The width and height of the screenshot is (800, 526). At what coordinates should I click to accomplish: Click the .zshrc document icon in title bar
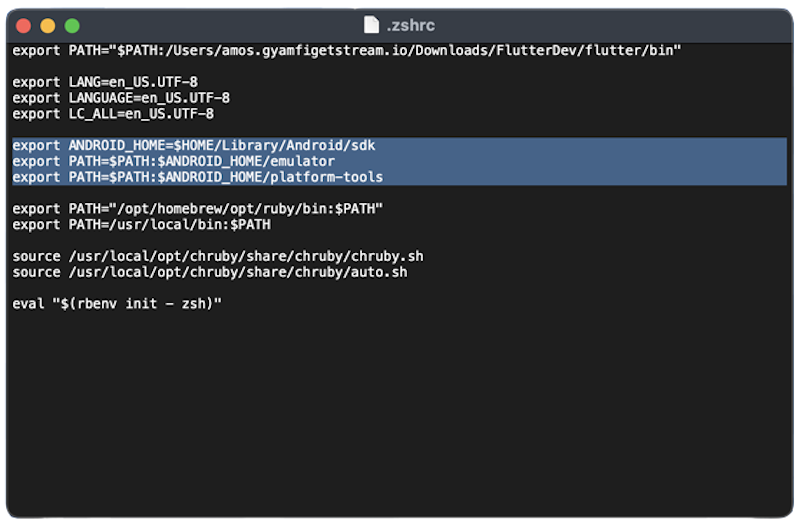(371, 24)
